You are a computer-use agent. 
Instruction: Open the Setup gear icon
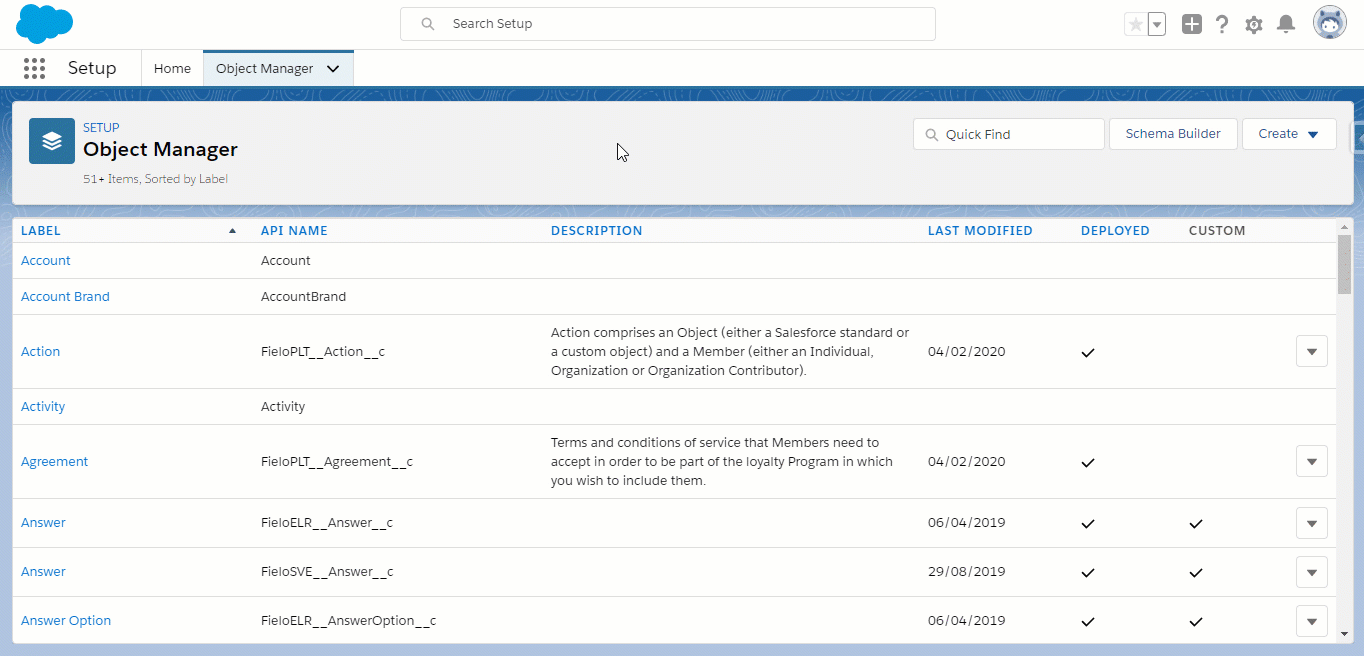point(1254,24)
